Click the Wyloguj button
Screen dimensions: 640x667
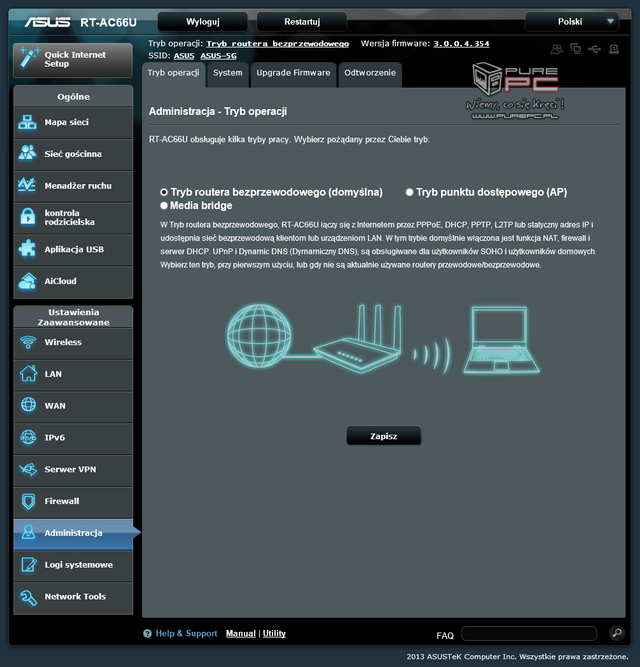[202, 22]
